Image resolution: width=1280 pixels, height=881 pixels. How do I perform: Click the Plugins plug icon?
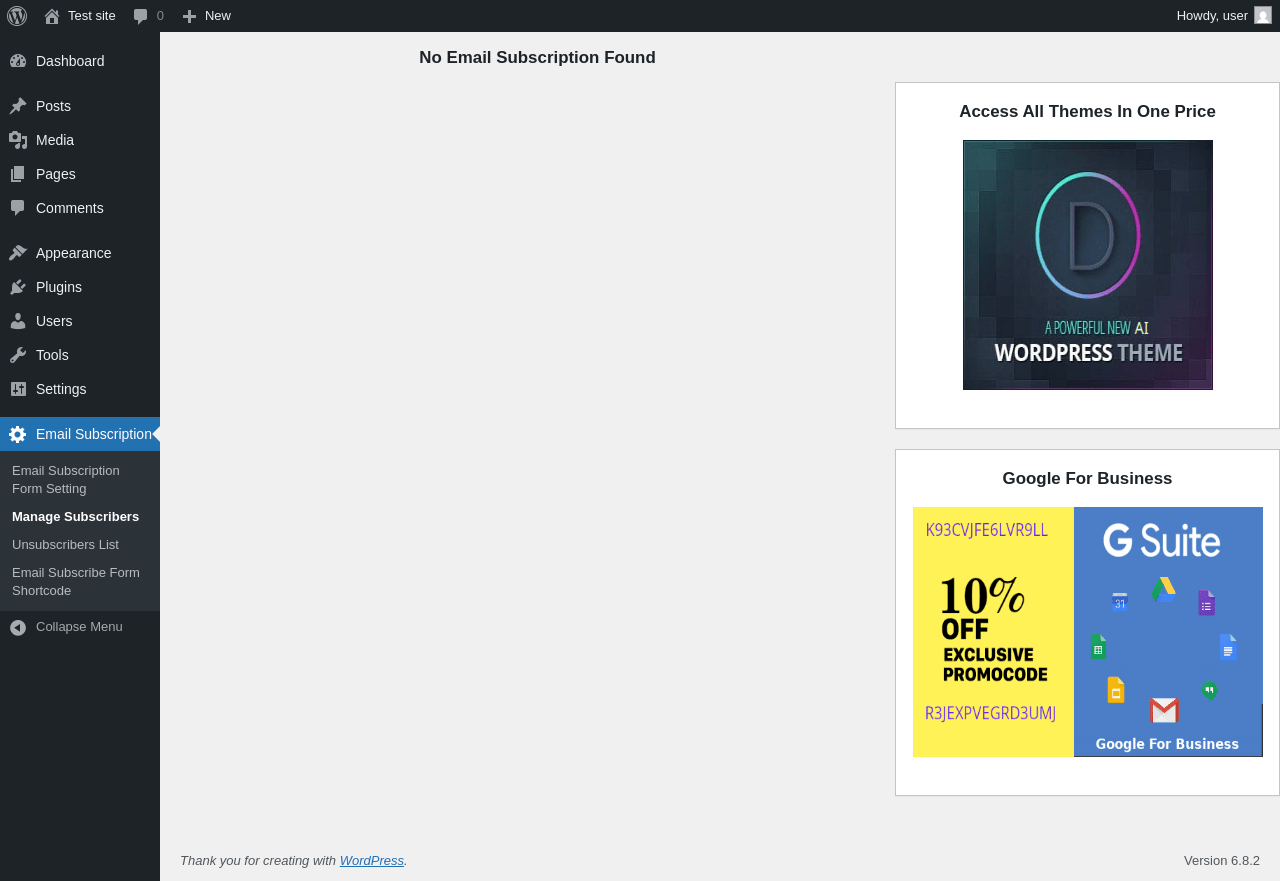18,287
